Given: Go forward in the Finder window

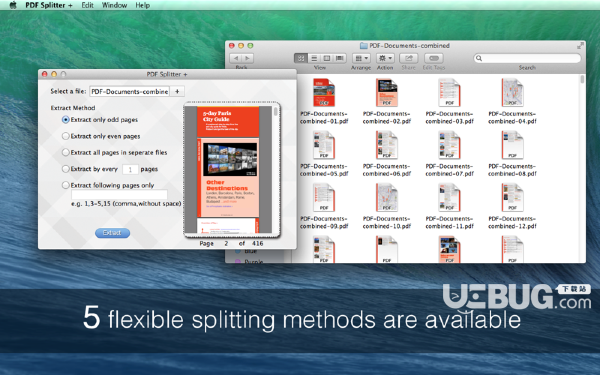Looking at the screenshot, I should [248, 58].
